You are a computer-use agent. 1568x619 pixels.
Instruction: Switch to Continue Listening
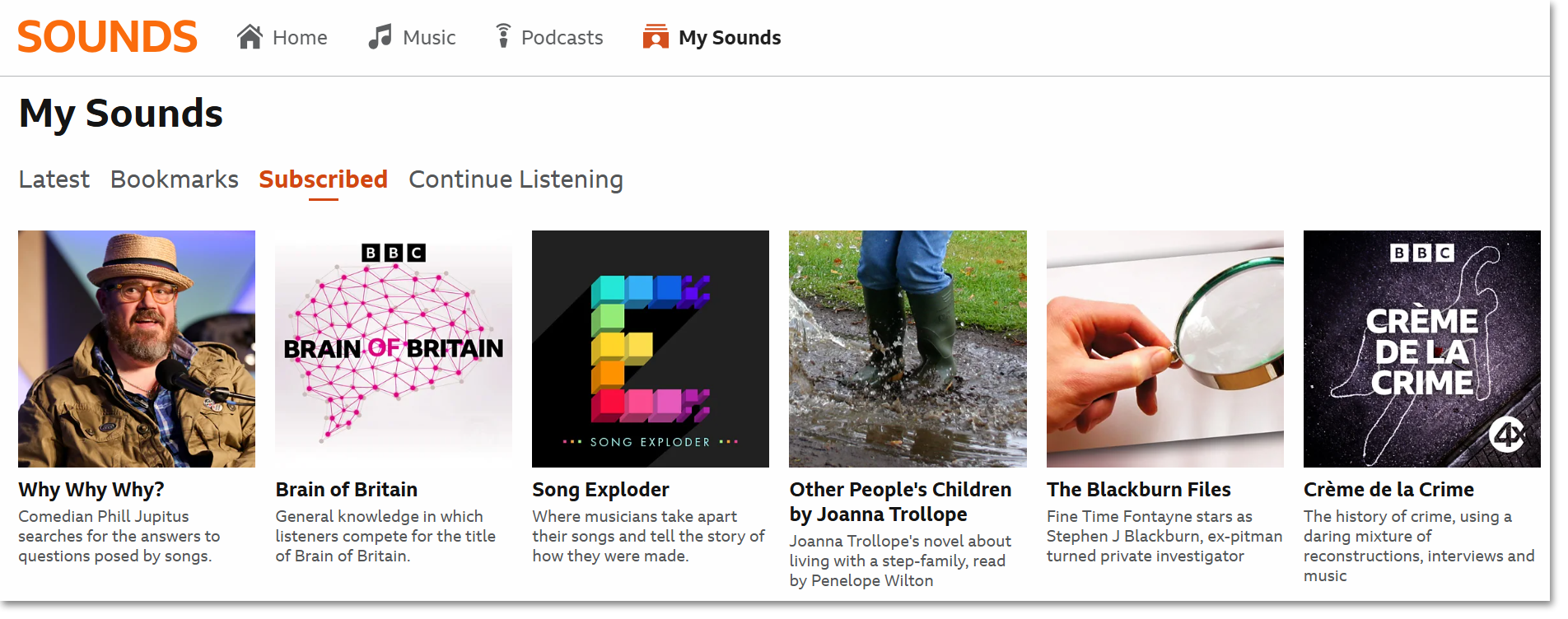[515, 179]
